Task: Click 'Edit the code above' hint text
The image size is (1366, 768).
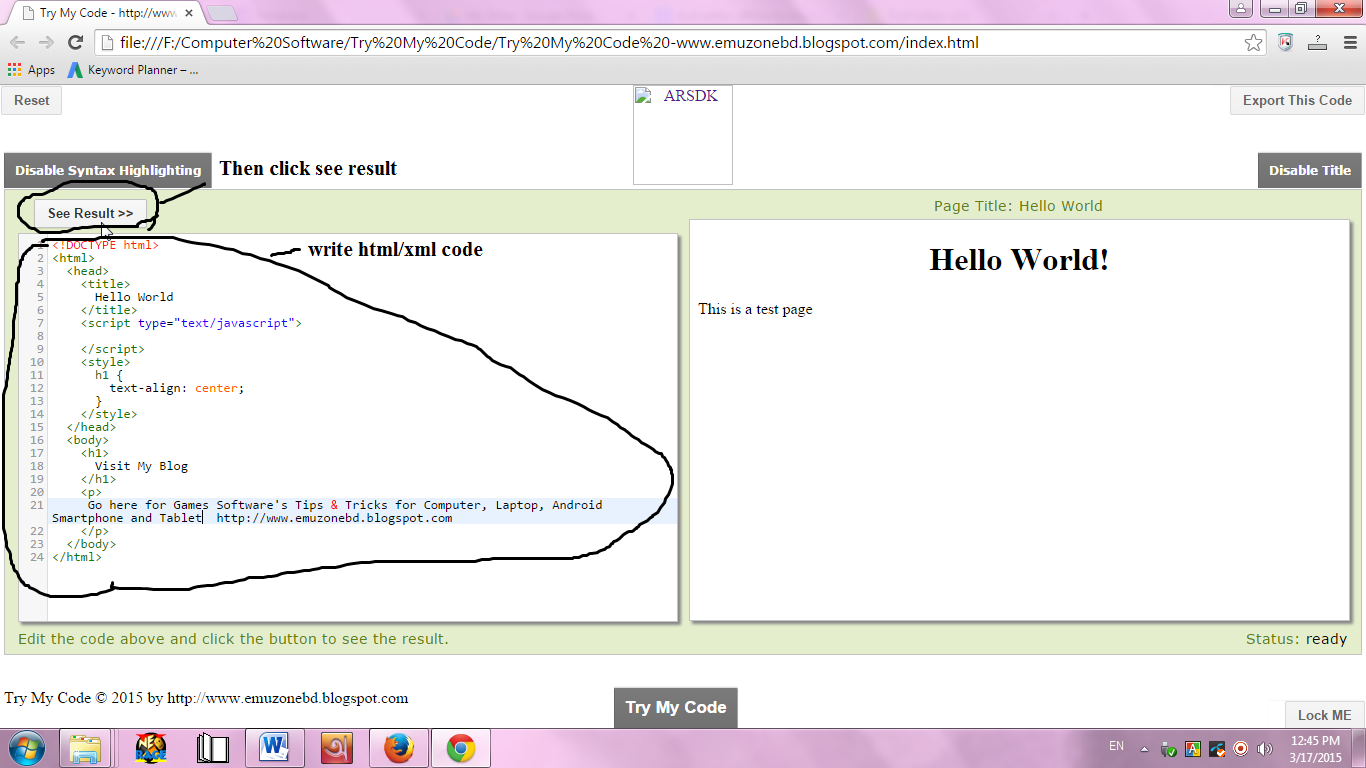Action: [233, 639]
